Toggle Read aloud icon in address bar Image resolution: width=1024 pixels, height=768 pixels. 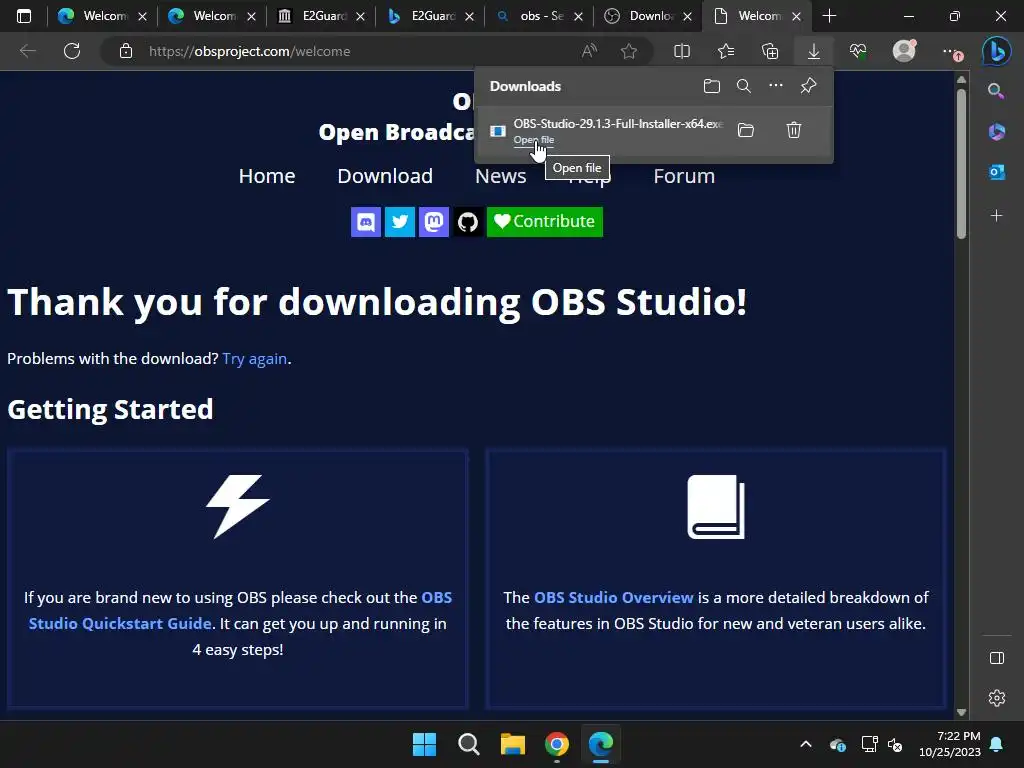point(589,51)
